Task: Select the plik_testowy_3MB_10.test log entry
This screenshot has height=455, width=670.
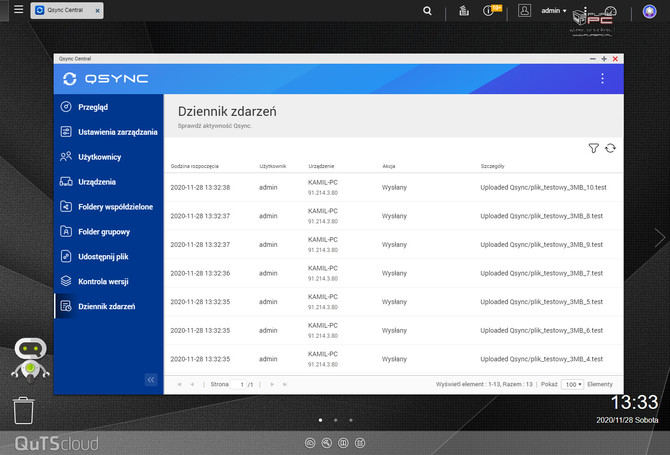Action: click(394, 187)
